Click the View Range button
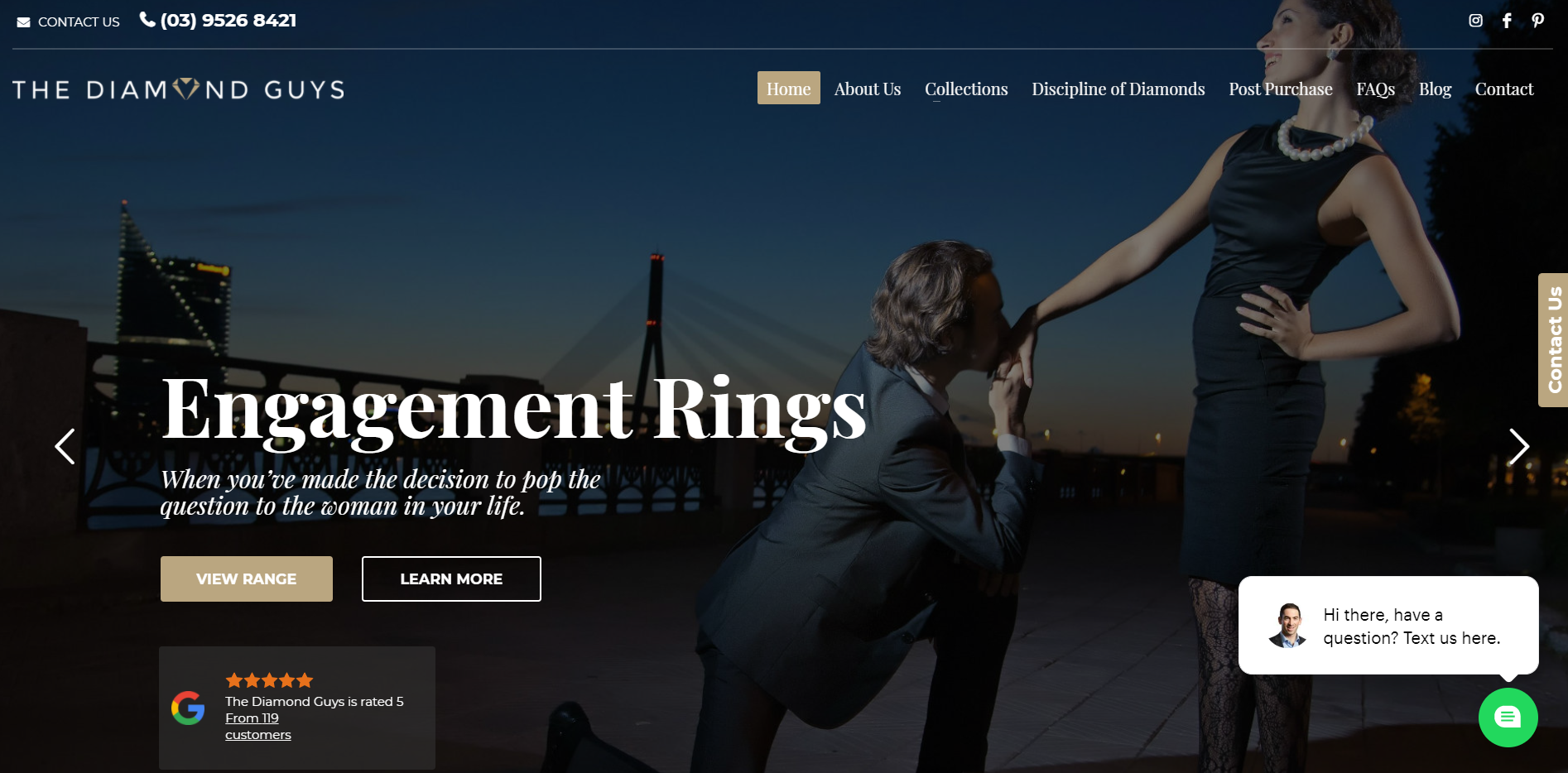The height and width of the screenshot is (773, 1568). [x=247, y=579]
